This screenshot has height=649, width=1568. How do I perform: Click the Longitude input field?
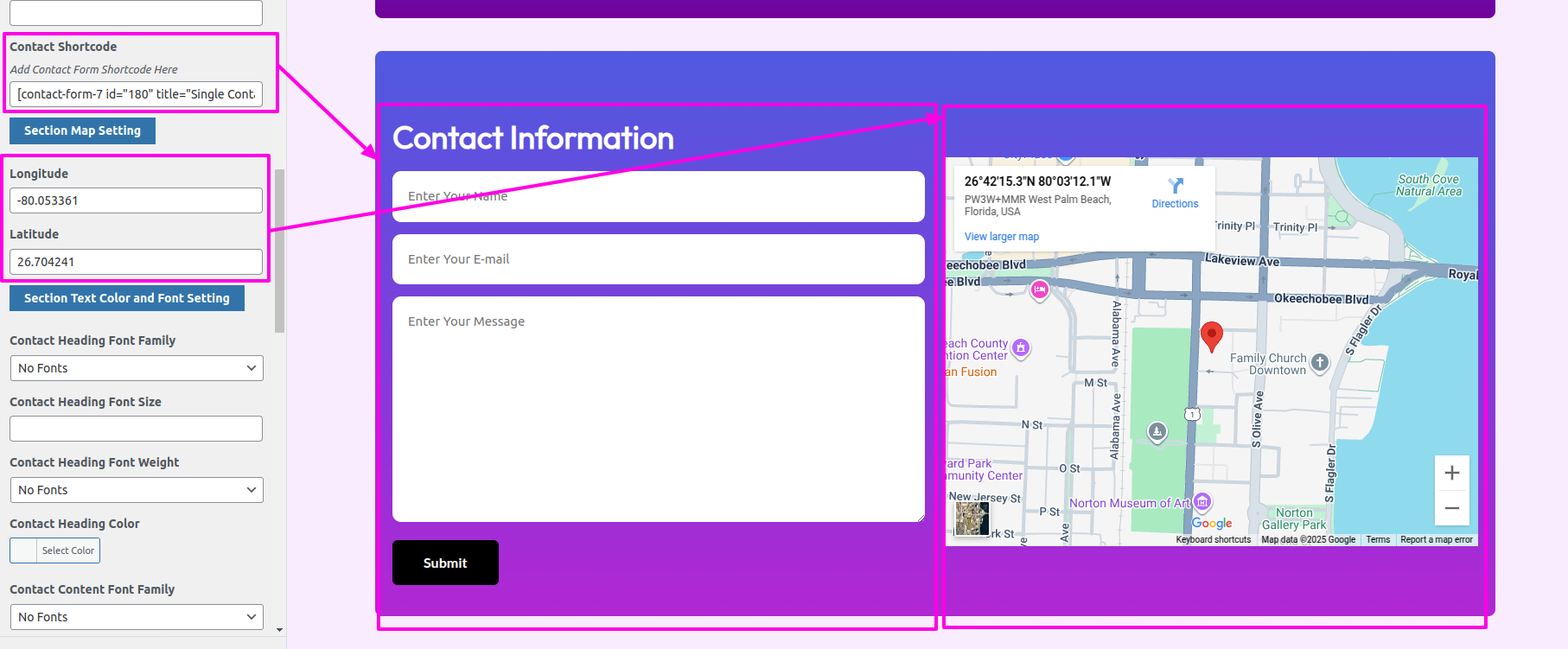click(136, 200)
